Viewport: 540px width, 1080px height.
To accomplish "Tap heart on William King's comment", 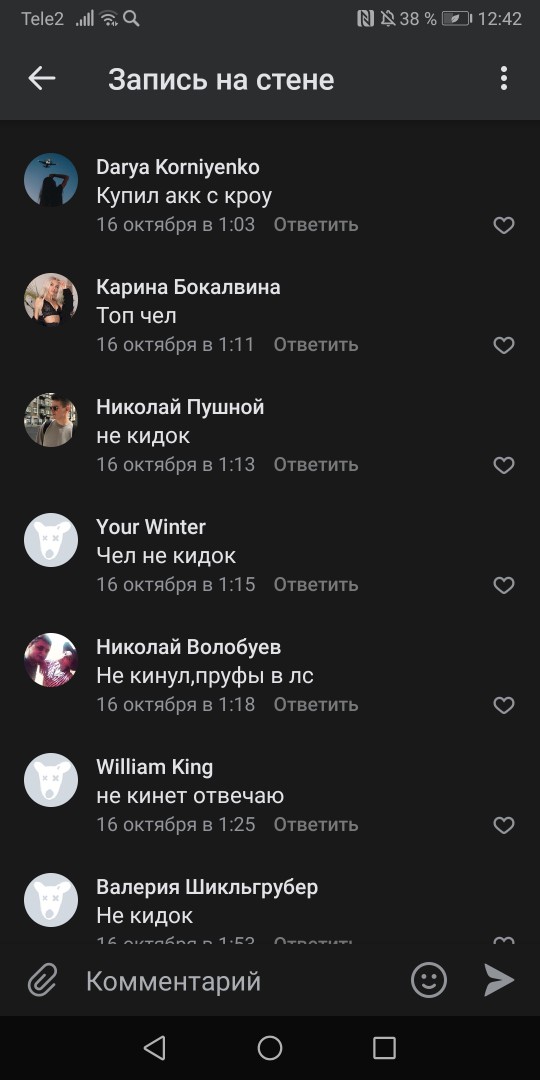I will click(x=504, y=825).
